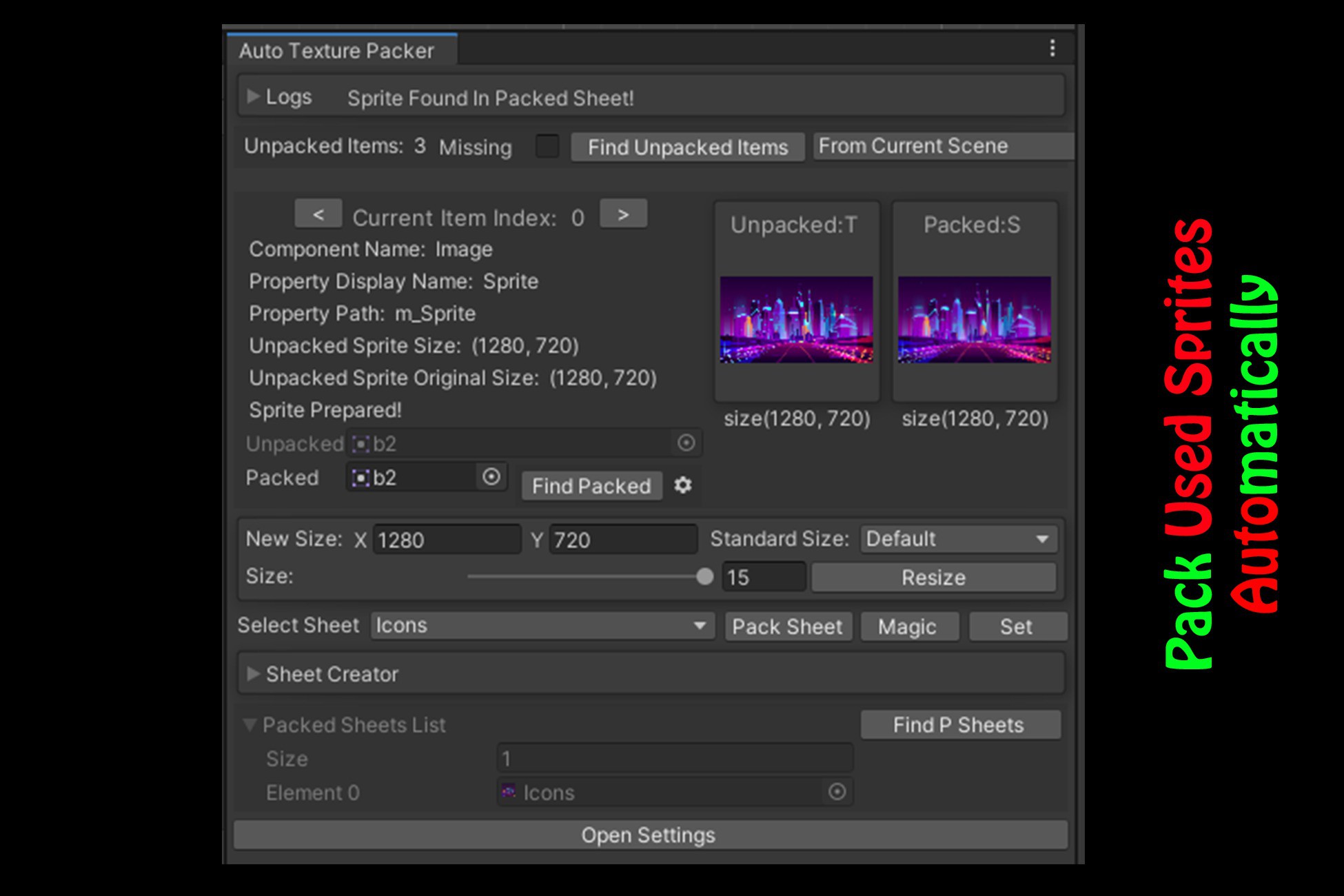
Task: Click the Find Unpacked Items button
Action: coord(686,146)
